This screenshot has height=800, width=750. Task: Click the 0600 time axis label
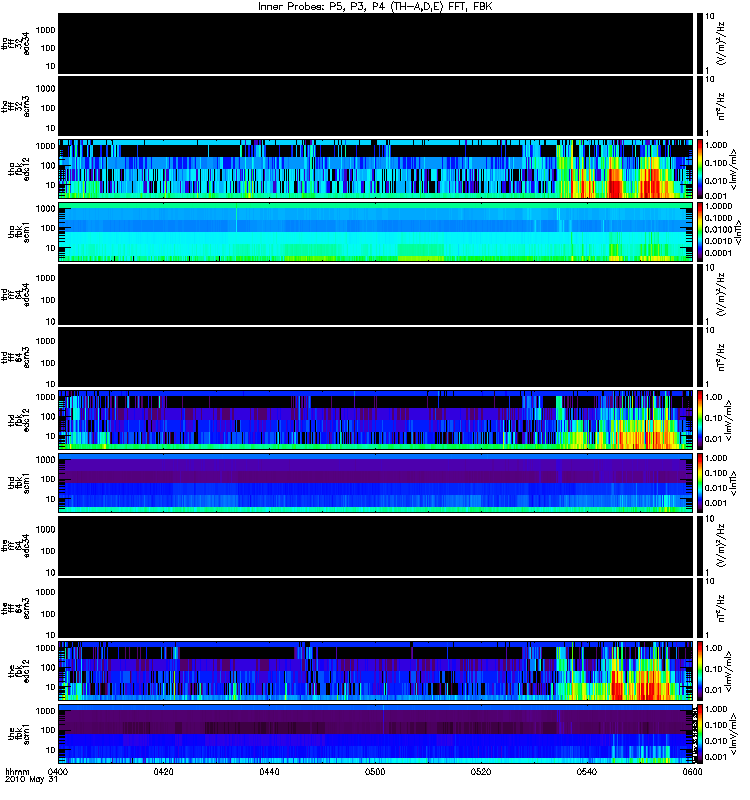click(692, 771)
